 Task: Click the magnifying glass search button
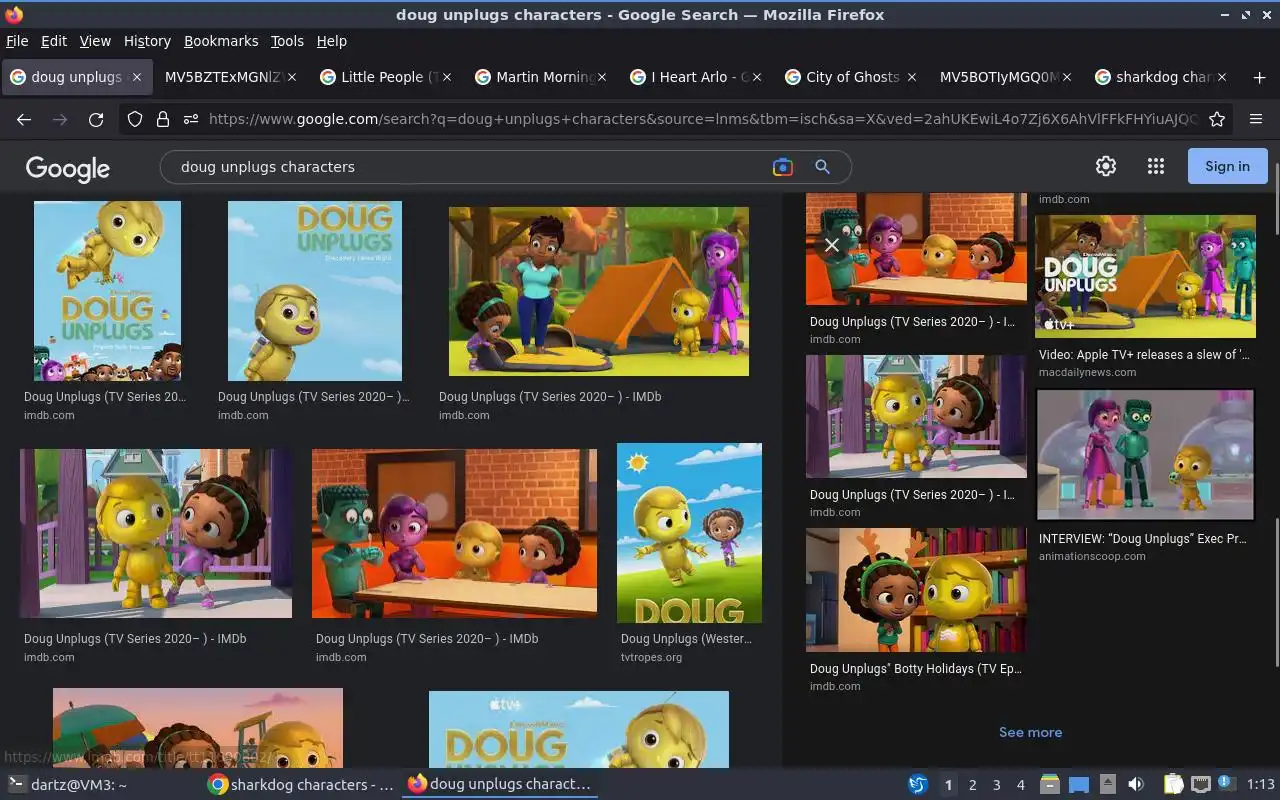pyautogui.click(x=822, y=167)
